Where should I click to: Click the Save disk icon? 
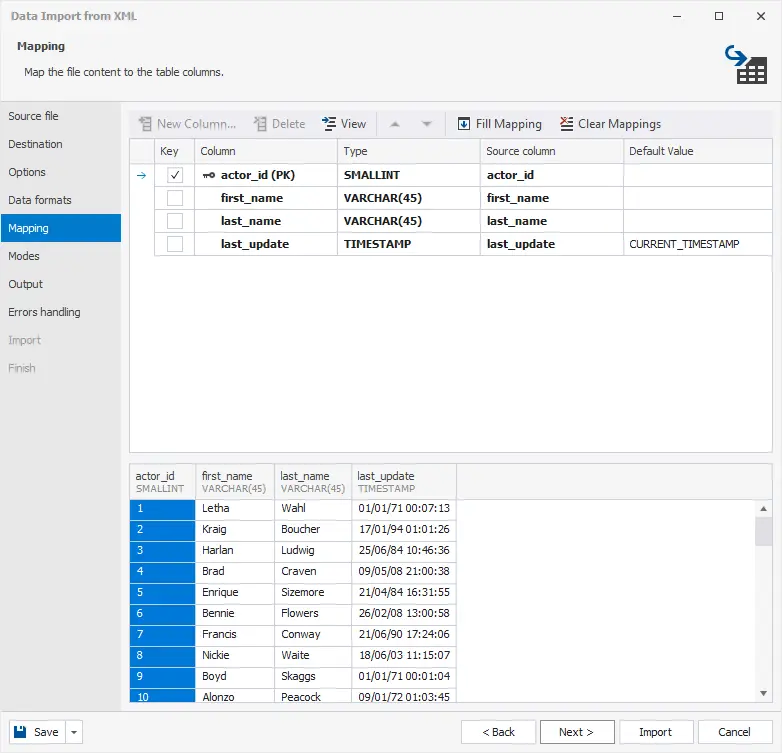22,732
